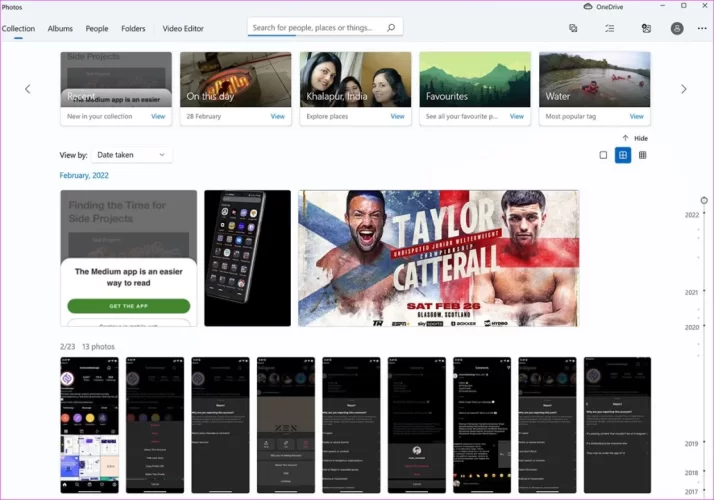Image resolution: width=714 pixels, height=500 pixels.
Task: Open the OneDrive cloud status
Action: pos(601,6)
